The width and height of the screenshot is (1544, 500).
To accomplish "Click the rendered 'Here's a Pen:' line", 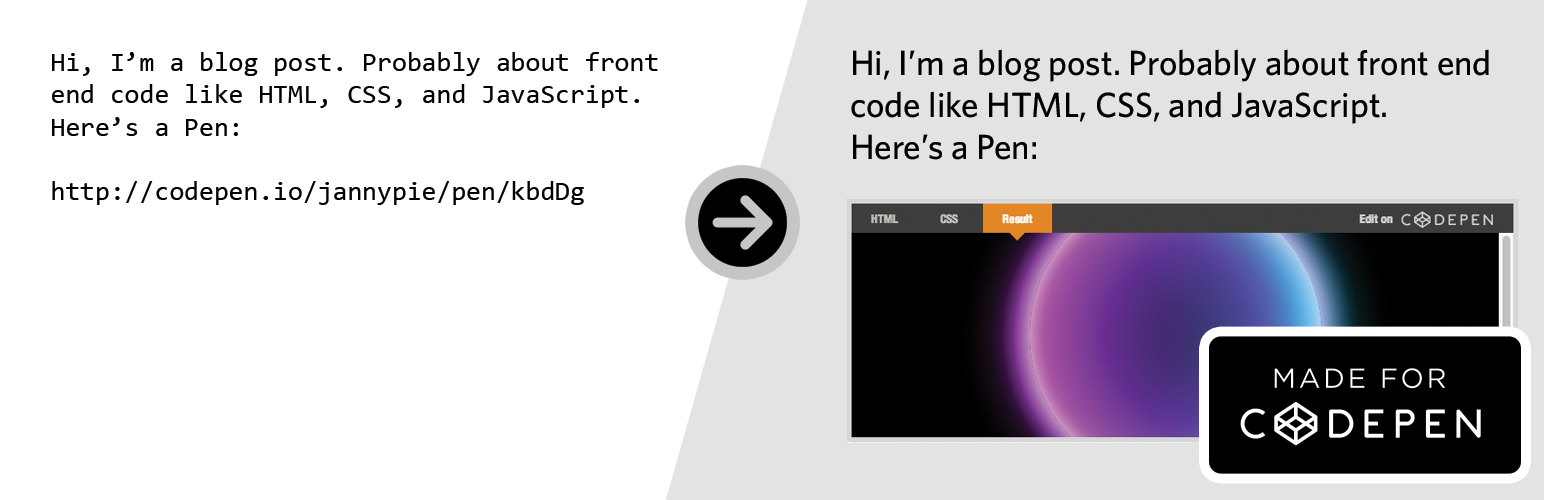I will point(945,148).
